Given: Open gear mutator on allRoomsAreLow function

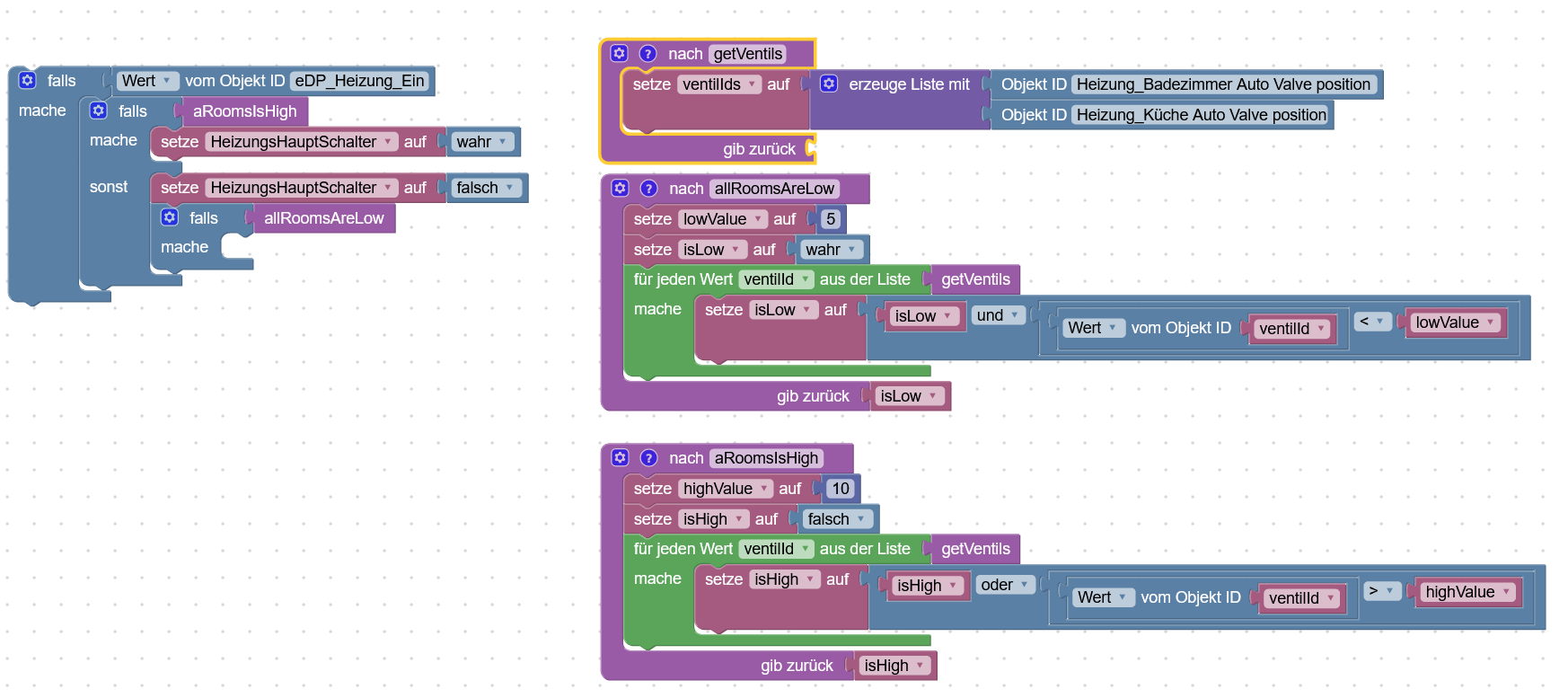Looking at the screenshot, I should (x=621, y=188).
